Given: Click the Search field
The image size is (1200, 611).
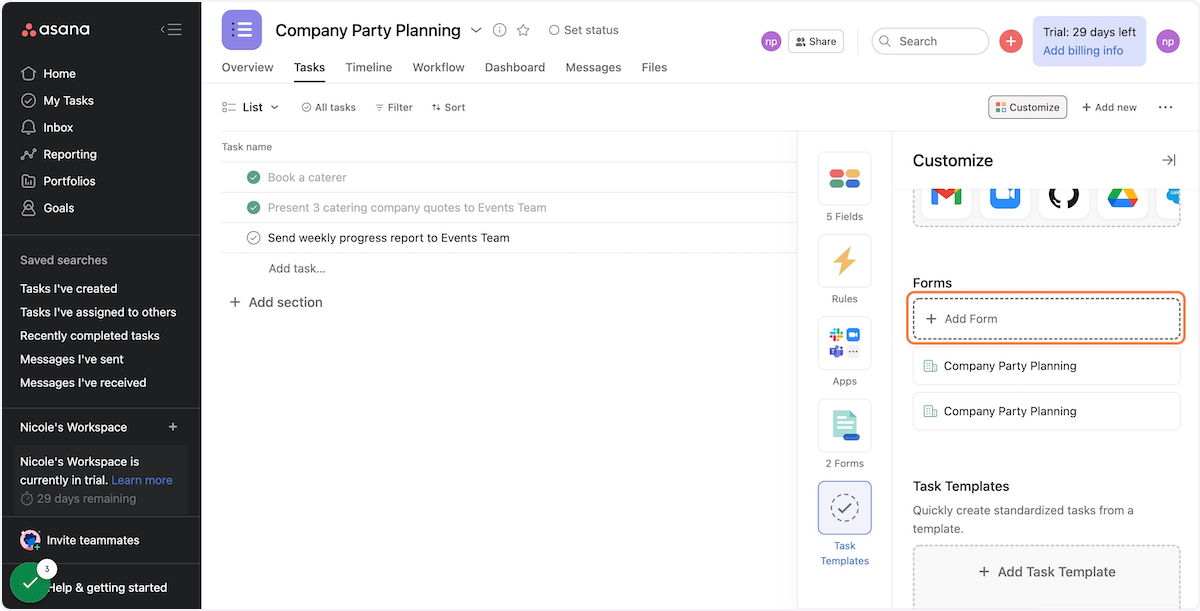Looking at the screenshot, I should point(930,41).
